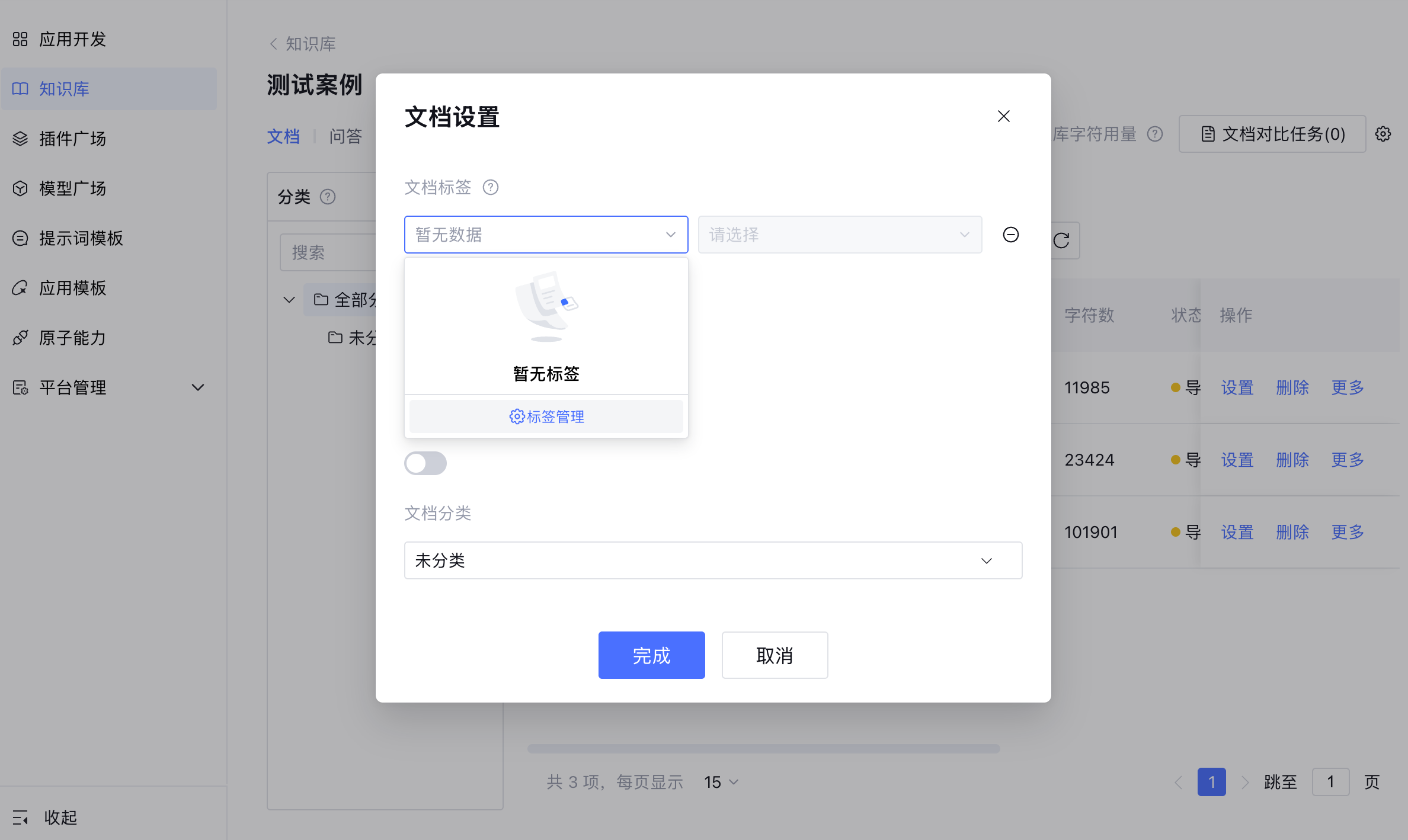Close the 文档设置 dialog with X

click(x=1003, y=116)
